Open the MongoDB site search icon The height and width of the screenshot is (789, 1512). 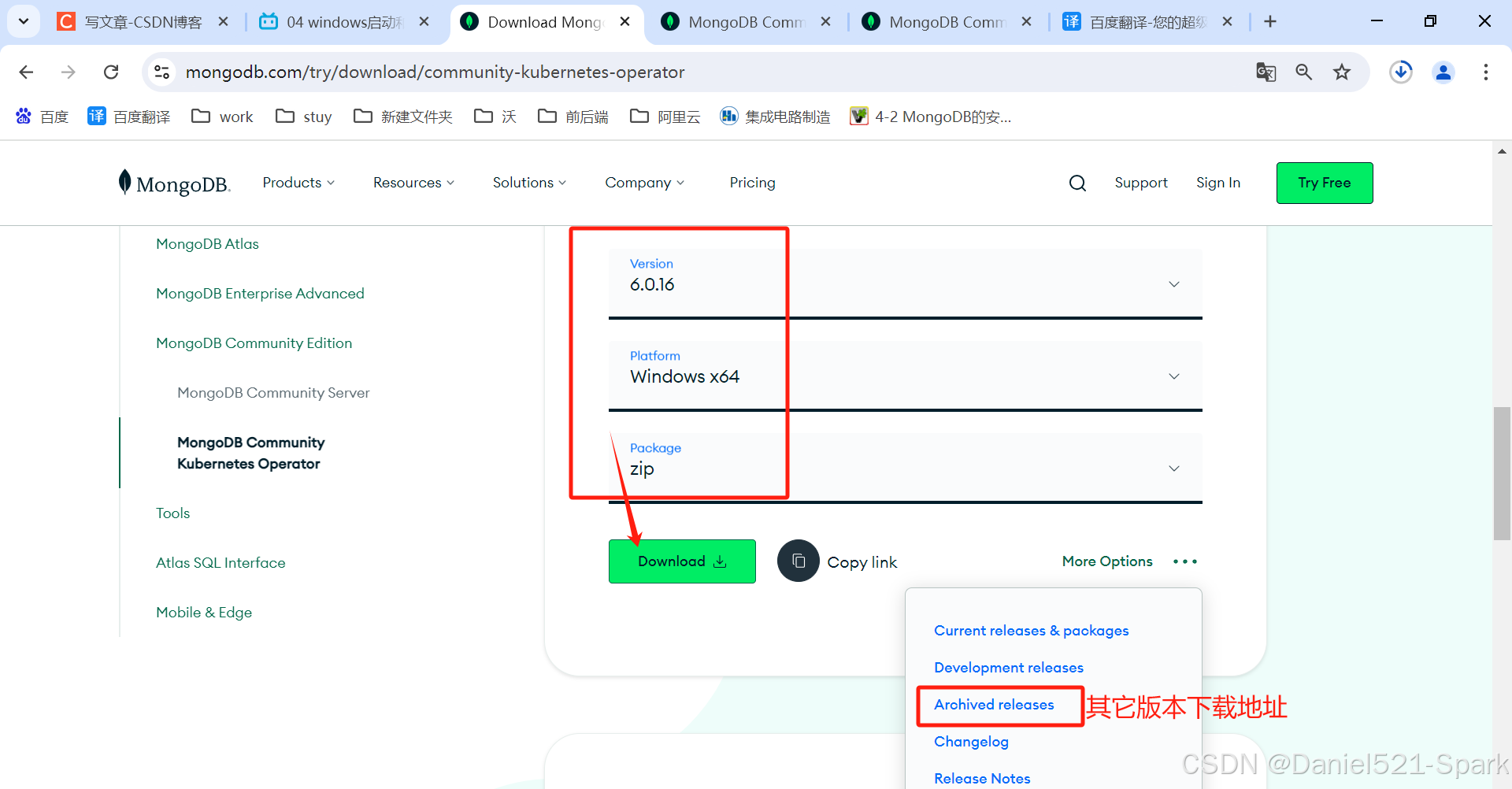[1077, 183]
